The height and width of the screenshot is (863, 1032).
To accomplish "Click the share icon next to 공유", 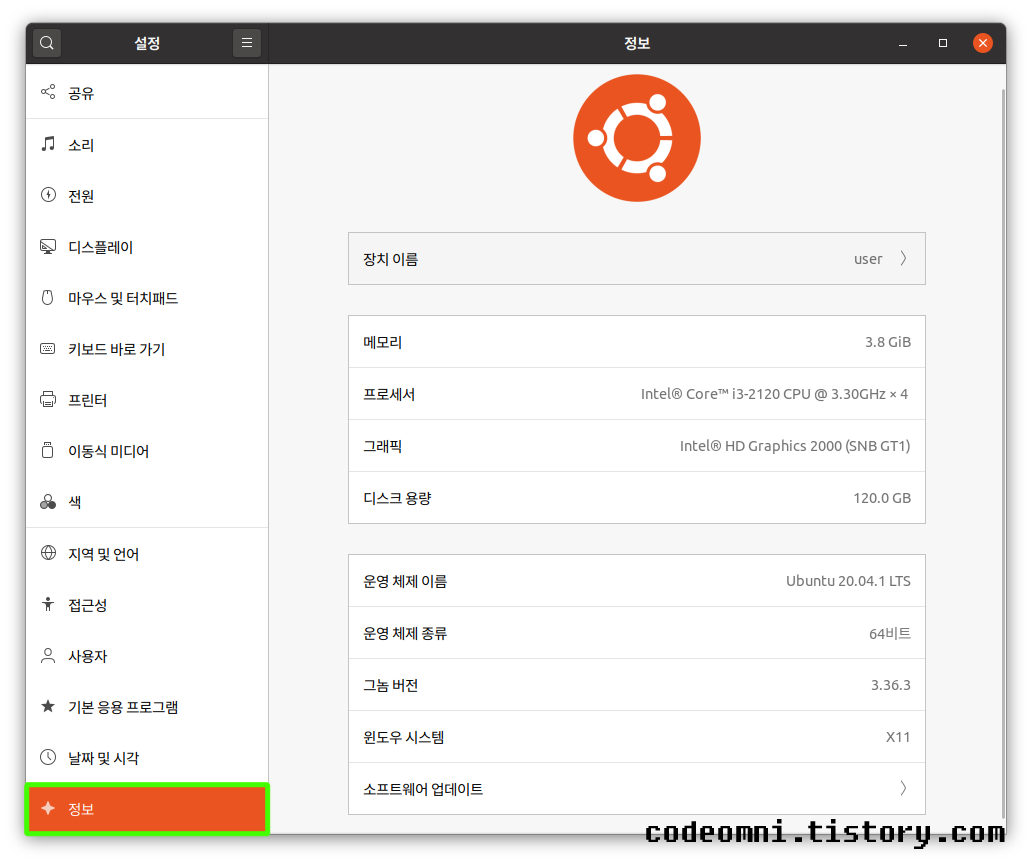I will (48, 92).
